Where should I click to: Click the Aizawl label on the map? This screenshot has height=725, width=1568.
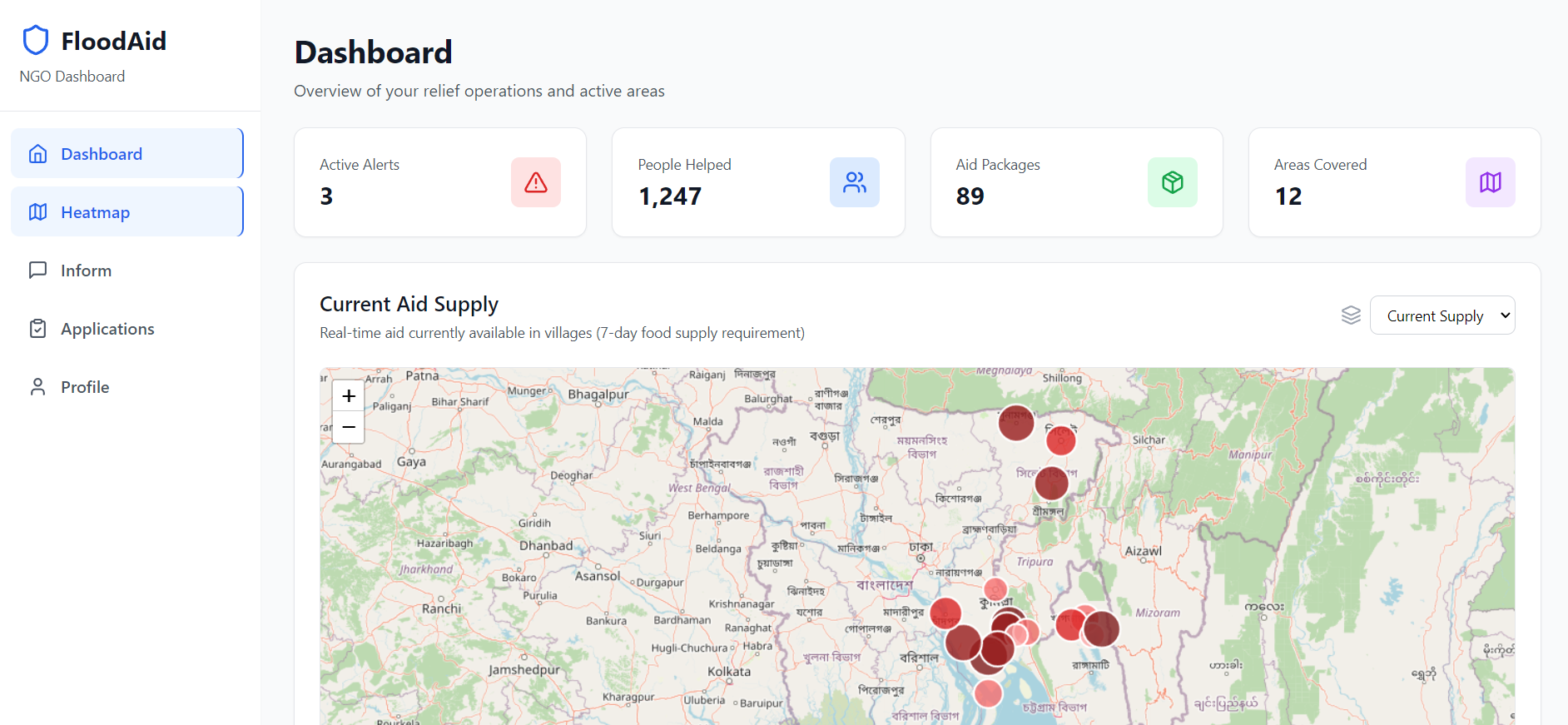1144,551
